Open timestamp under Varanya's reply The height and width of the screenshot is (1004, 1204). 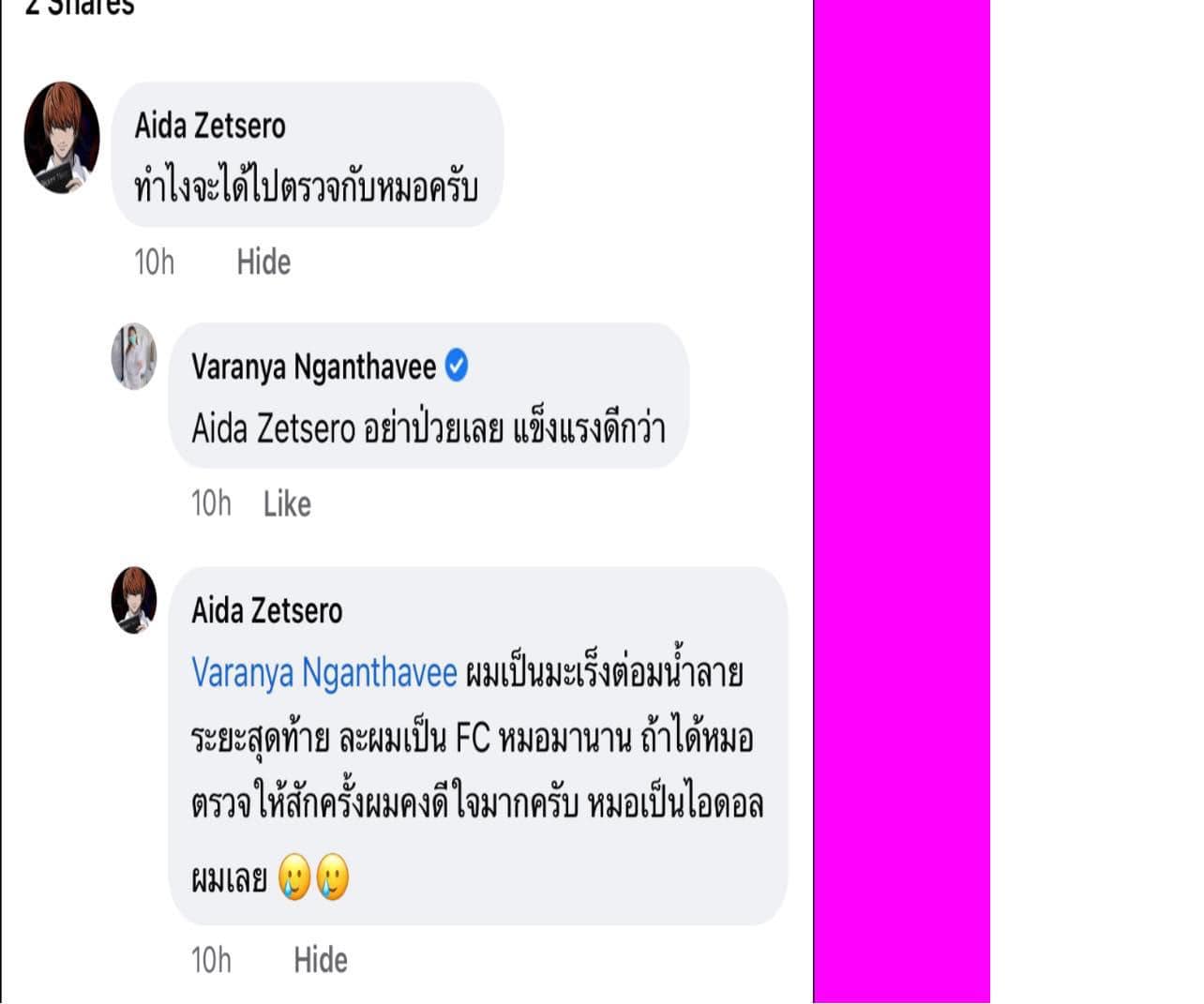[x=211, y=504]
